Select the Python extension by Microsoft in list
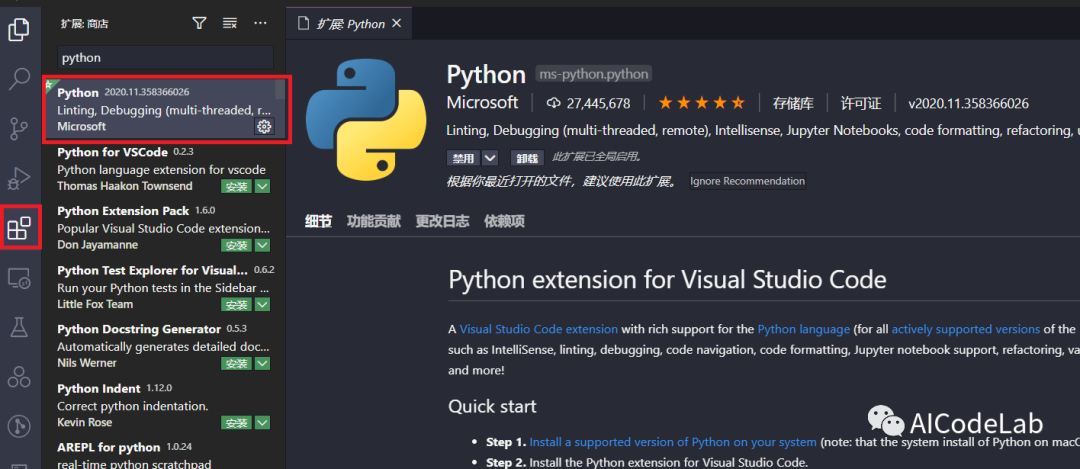 pyautogui.click(x=165, y=110)
